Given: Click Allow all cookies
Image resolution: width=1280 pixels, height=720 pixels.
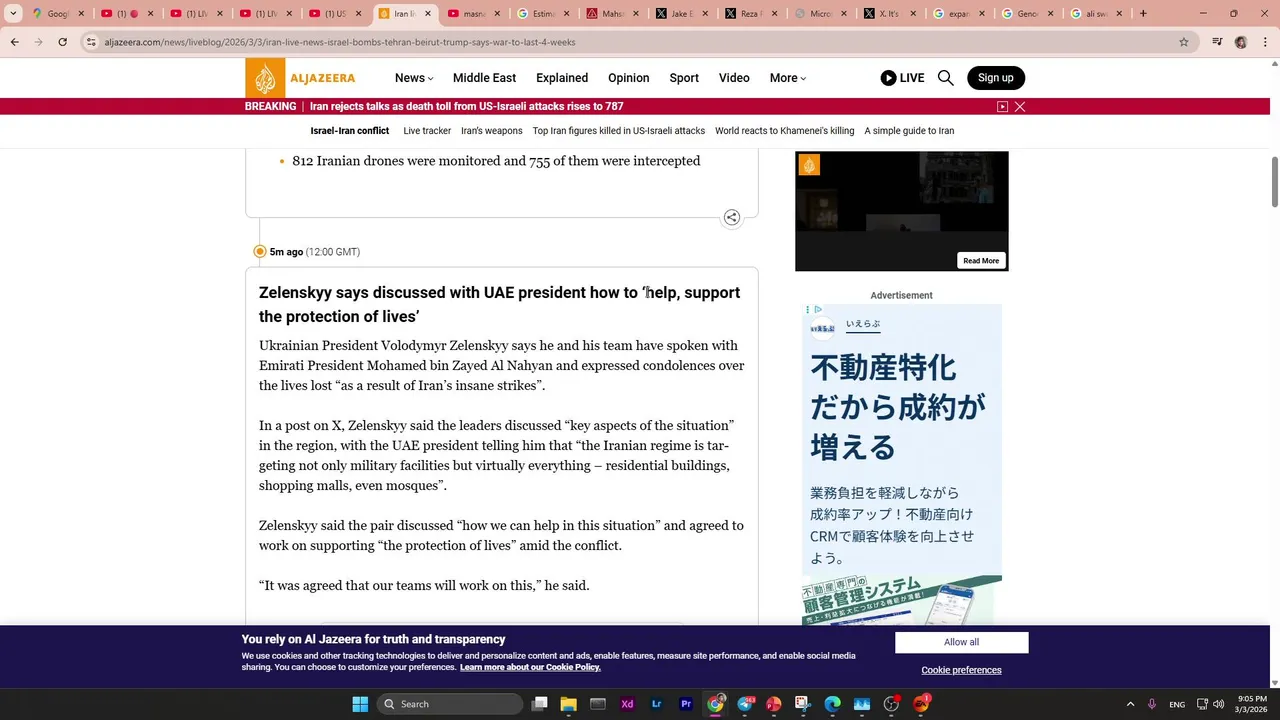Looking at the screenshot, I should [961, 642].
